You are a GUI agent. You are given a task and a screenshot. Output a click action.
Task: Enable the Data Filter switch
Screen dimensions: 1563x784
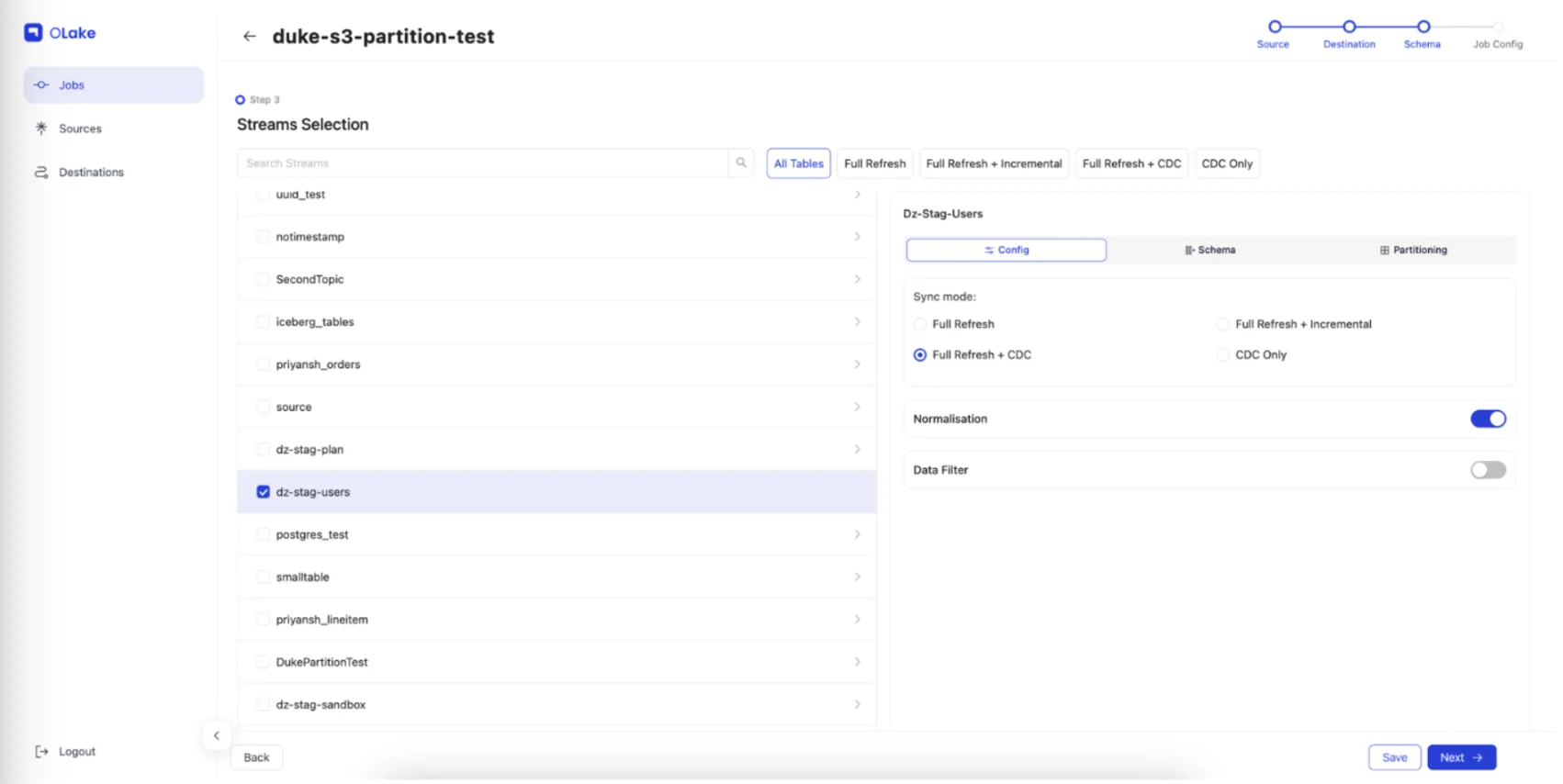(x=1487, y=470)
